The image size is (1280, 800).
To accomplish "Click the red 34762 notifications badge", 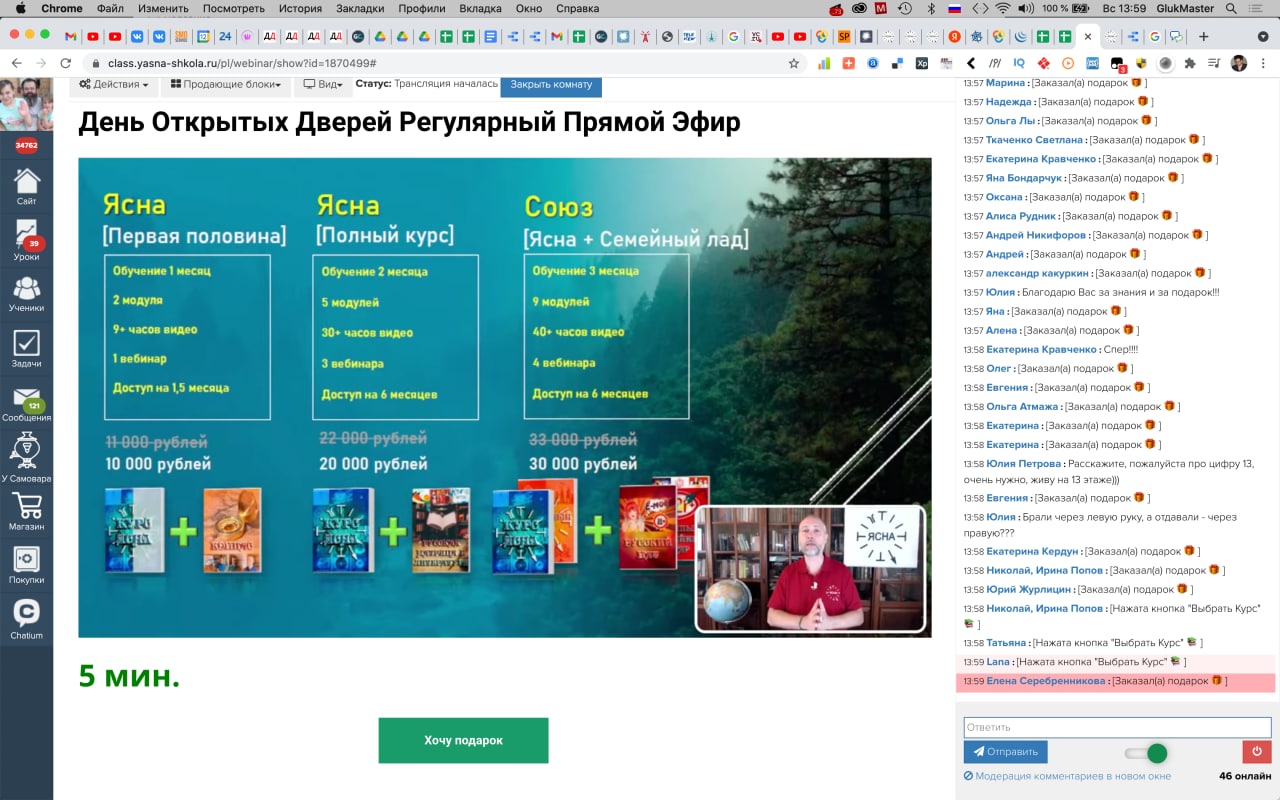I will point(26,145).
